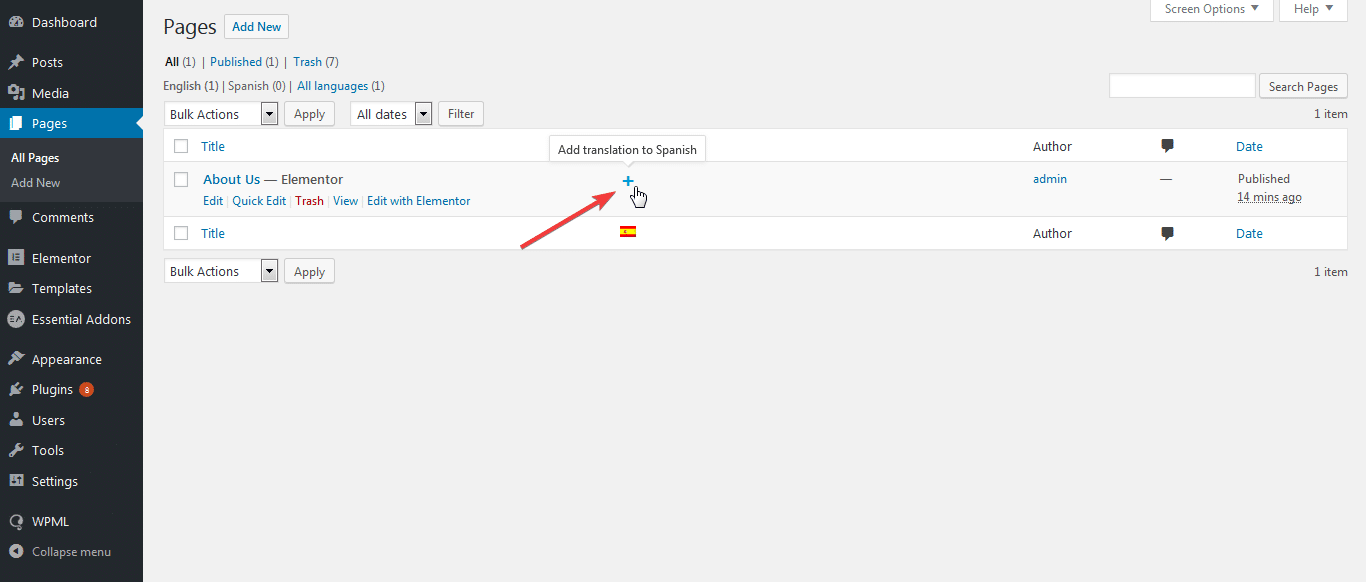Viewport: 1366px width, 582px height.
Task: Add a new page
Action: pyautogui.click(x=256, y=26)
